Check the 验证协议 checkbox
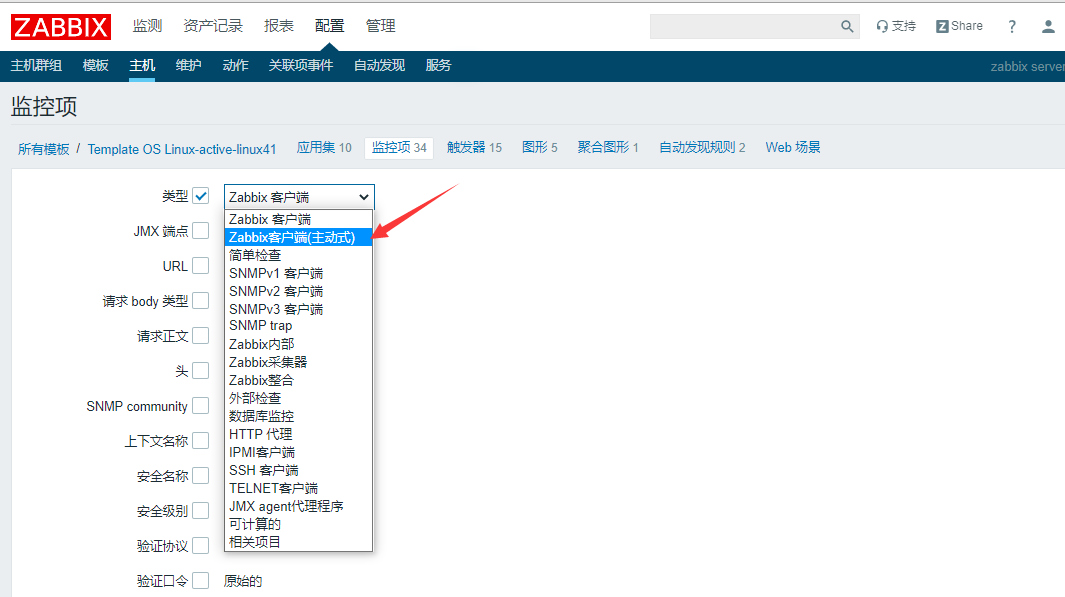 (x=200, y=545)
